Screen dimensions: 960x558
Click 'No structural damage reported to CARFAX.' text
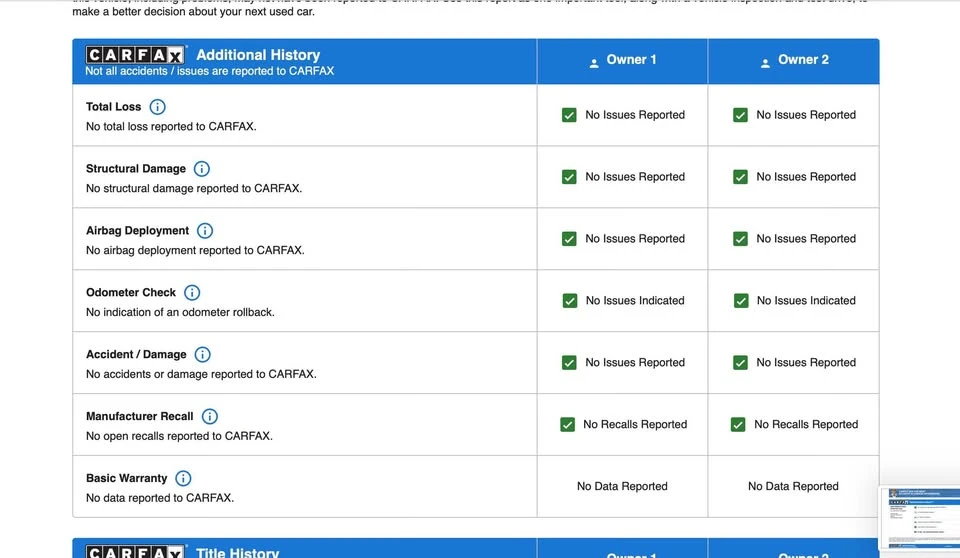click(x=193, y=188)
